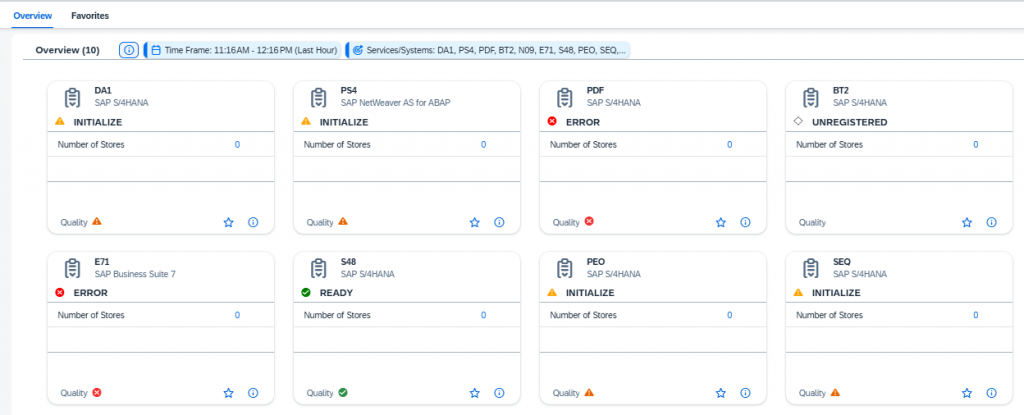Viewport: 1024px width, 415px height.
Task: Open the Time Frame filter chip
Action: pyautogui.click(x=242, y=50)
